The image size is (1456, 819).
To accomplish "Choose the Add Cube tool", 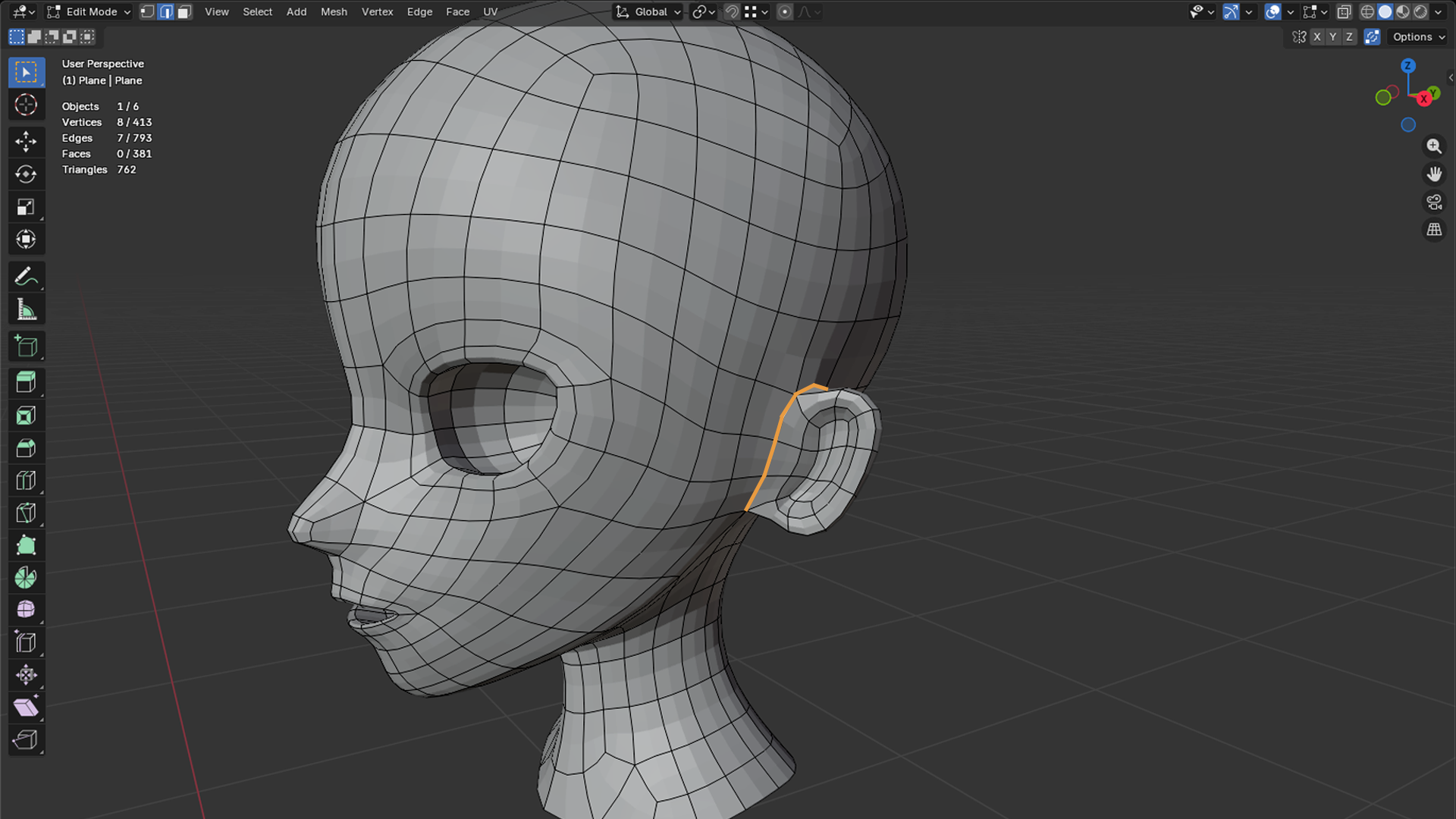I will point(26,347).
